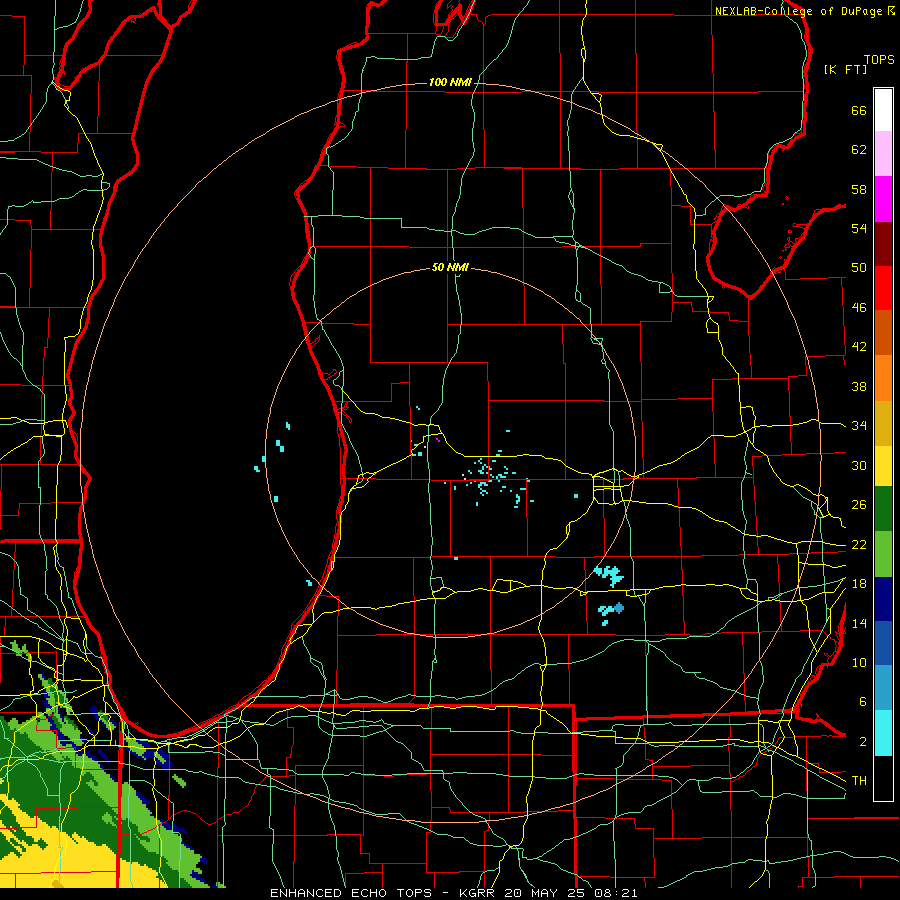Viewport: 900px width, 900px height.
Task: Click the 34 value on the legend
Action: pyautogui.click(x=859, y=426)
